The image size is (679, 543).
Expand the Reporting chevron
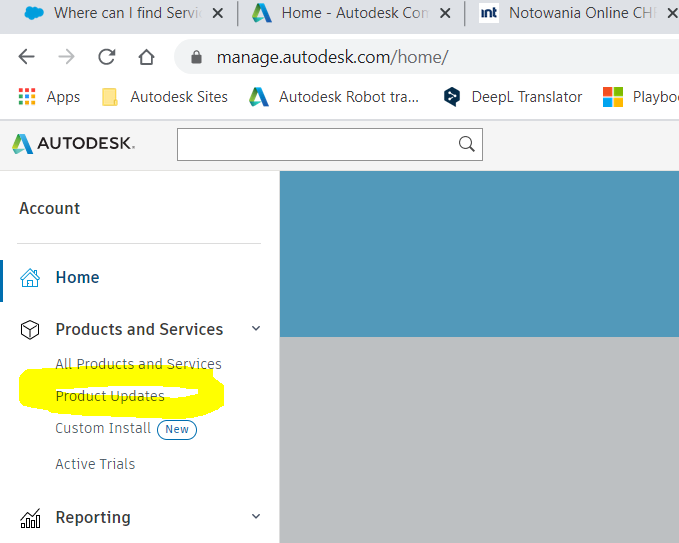pos(256,516)
